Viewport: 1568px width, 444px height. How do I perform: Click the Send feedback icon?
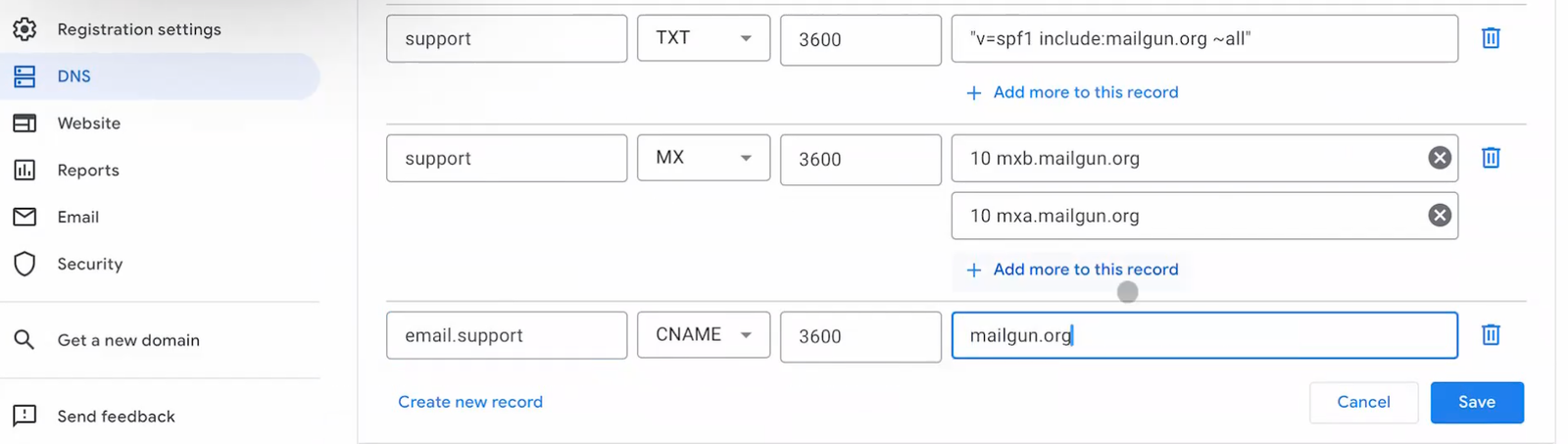point(24,416)
